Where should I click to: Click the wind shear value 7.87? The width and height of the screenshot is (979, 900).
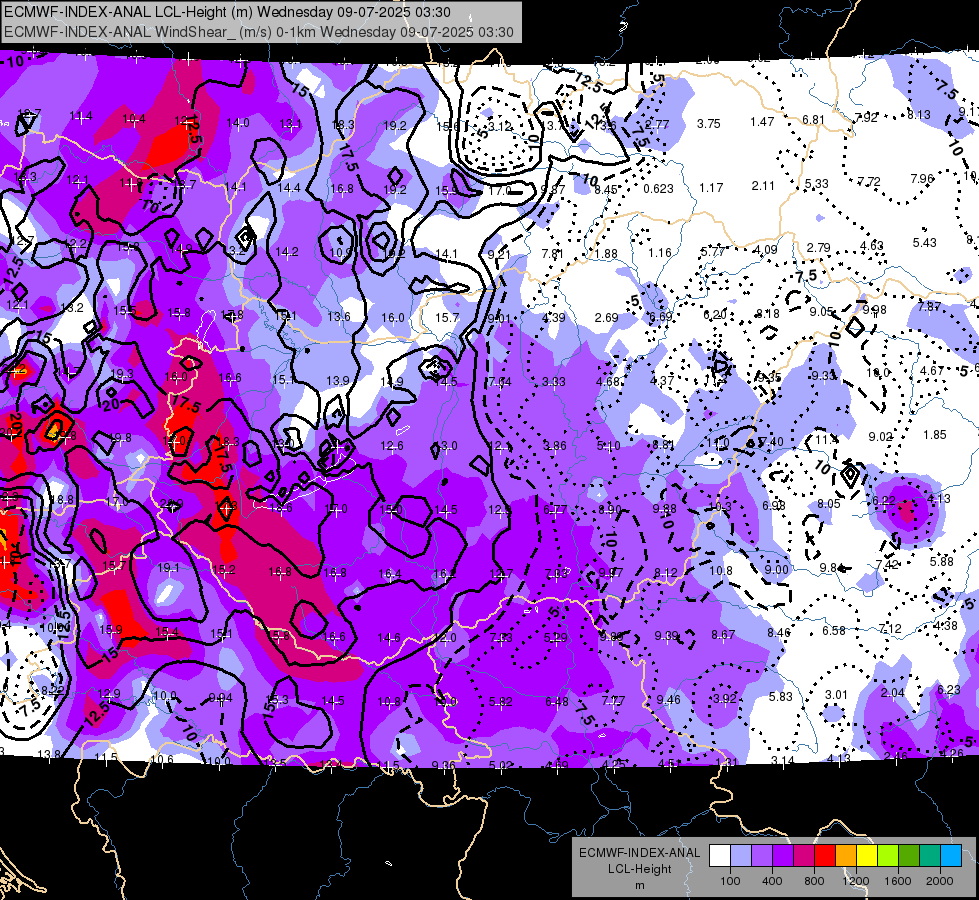(930, 306)
